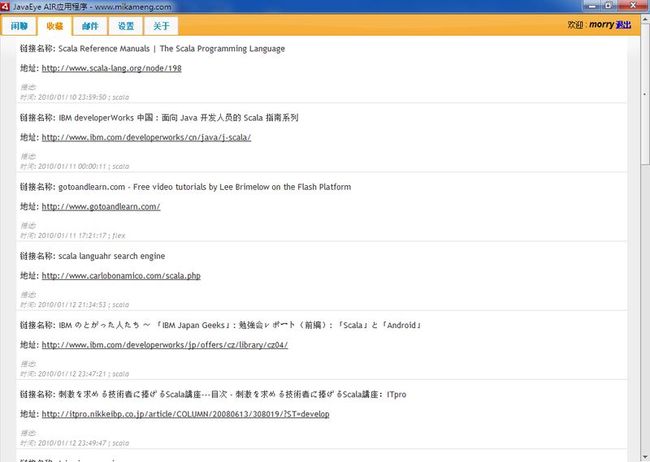Click the vertical scrollbar up arrow
The image size is (650, 462).
(x=645, y=18)
